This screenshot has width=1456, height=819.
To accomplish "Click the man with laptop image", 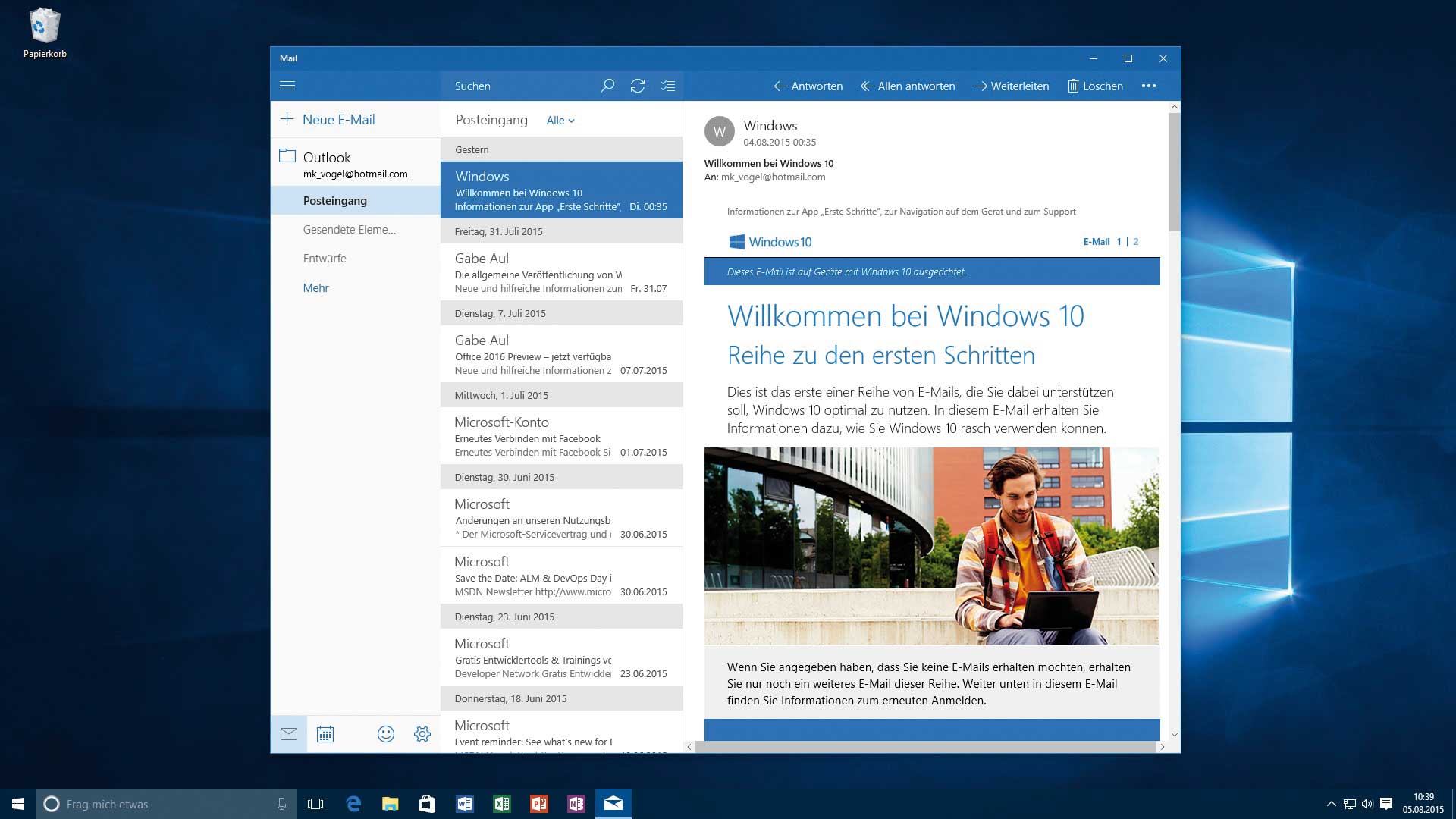I will tap(931, 546).
